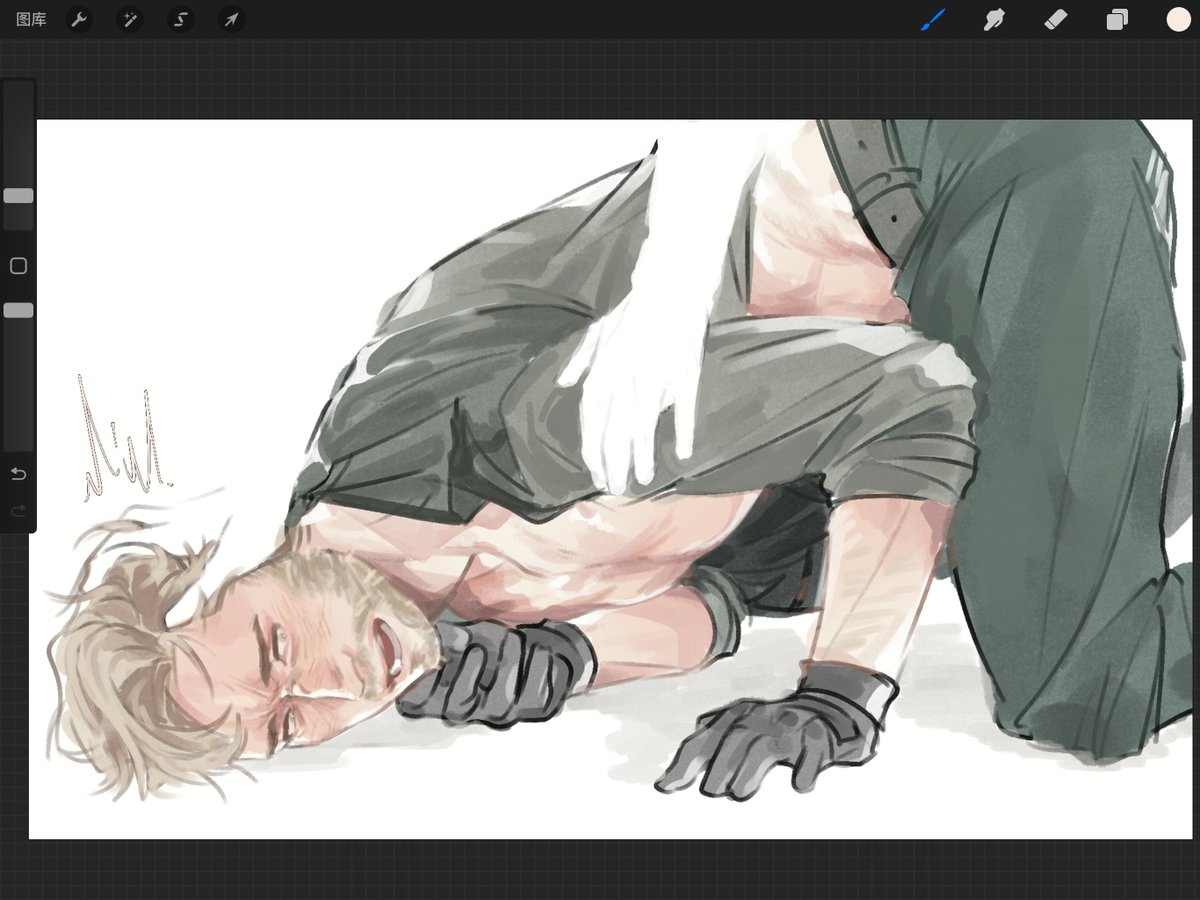Open the active color swatch
Screen dimensions: 1200x900
click(x=1178, y=19)
